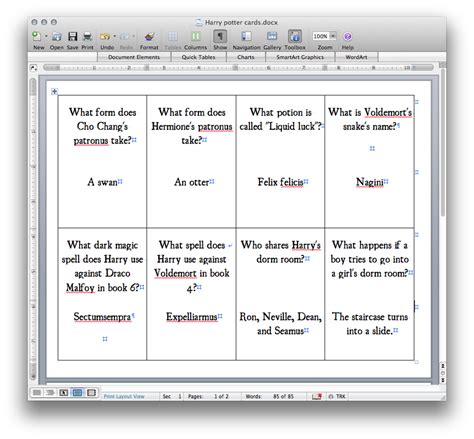Open Help with the purple icon
This screenshot has height=439, width=474.
point(347,36)
